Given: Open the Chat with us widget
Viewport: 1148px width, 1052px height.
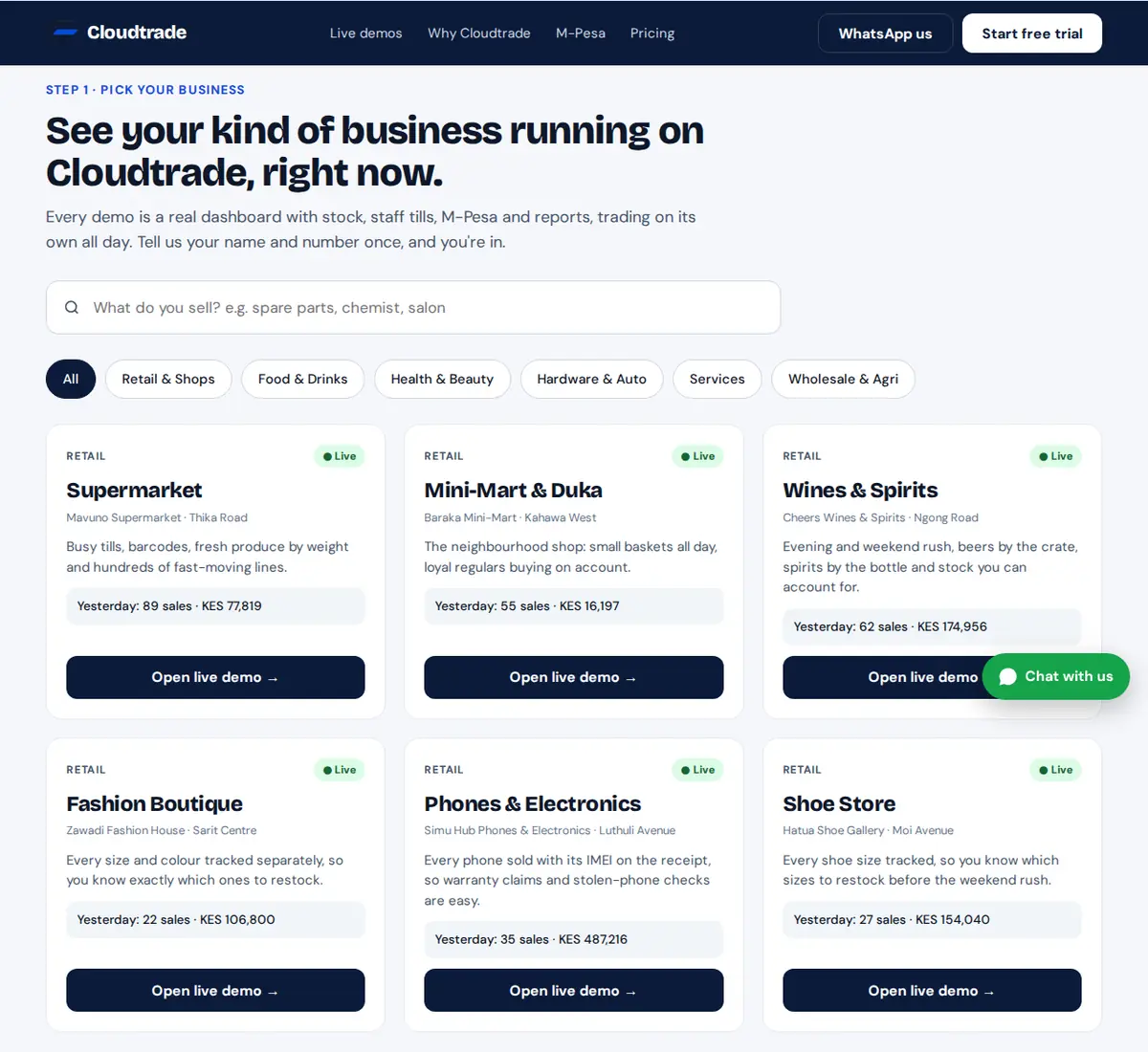Looking at the screenshot, I should point(1055,676).
